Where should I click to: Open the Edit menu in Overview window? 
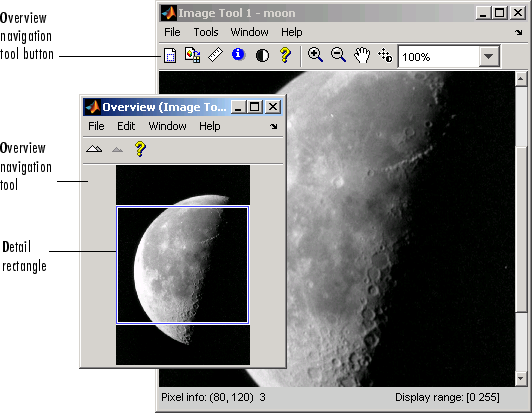(126, 126)
